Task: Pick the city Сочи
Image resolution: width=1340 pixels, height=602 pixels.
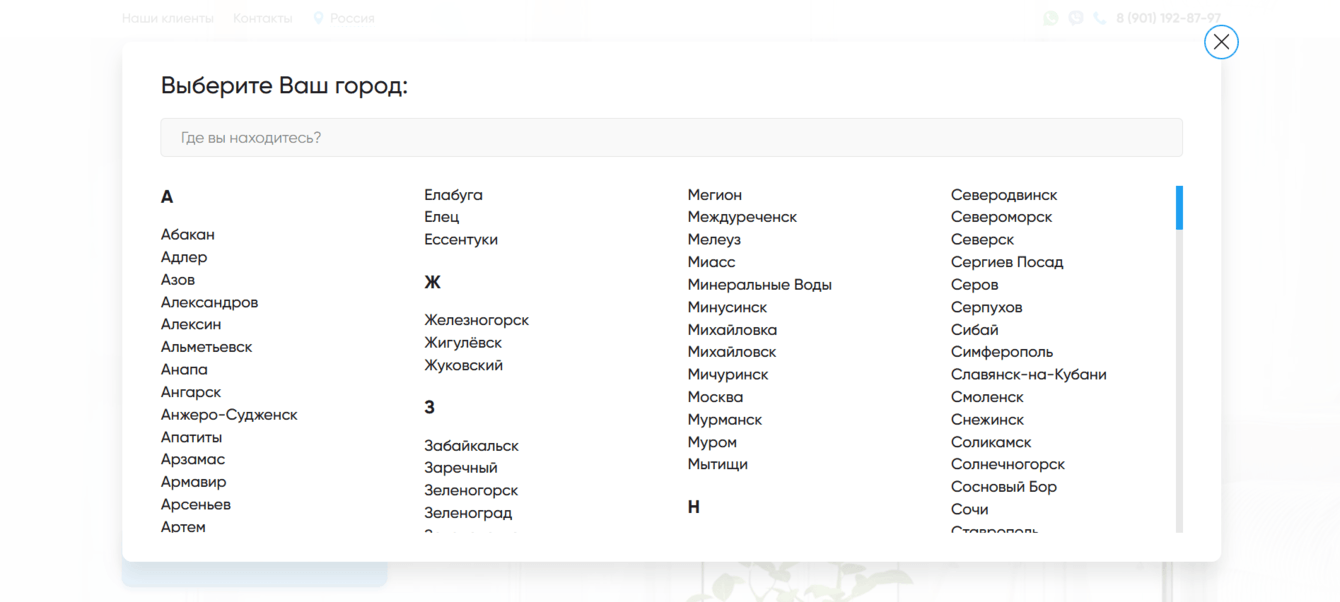Action: 970,510
